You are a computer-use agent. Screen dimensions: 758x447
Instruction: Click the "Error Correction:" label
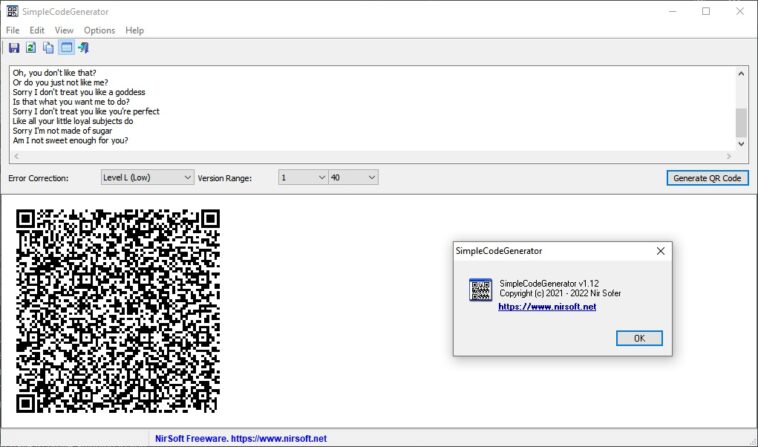pos(38,178)
